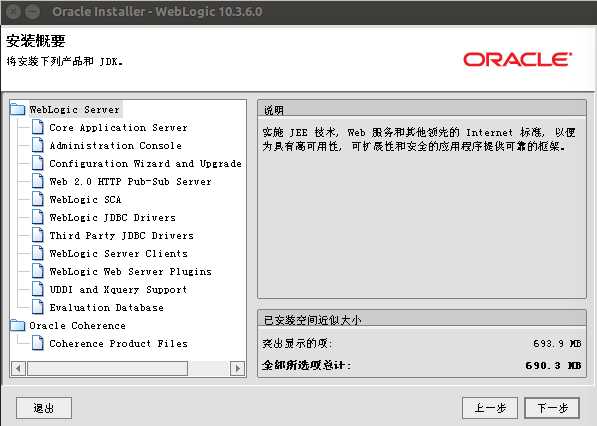This screenshot has width=597, height=426.
Task: Select the WebLogic SCA entry
Action: [x=85, y=199]
